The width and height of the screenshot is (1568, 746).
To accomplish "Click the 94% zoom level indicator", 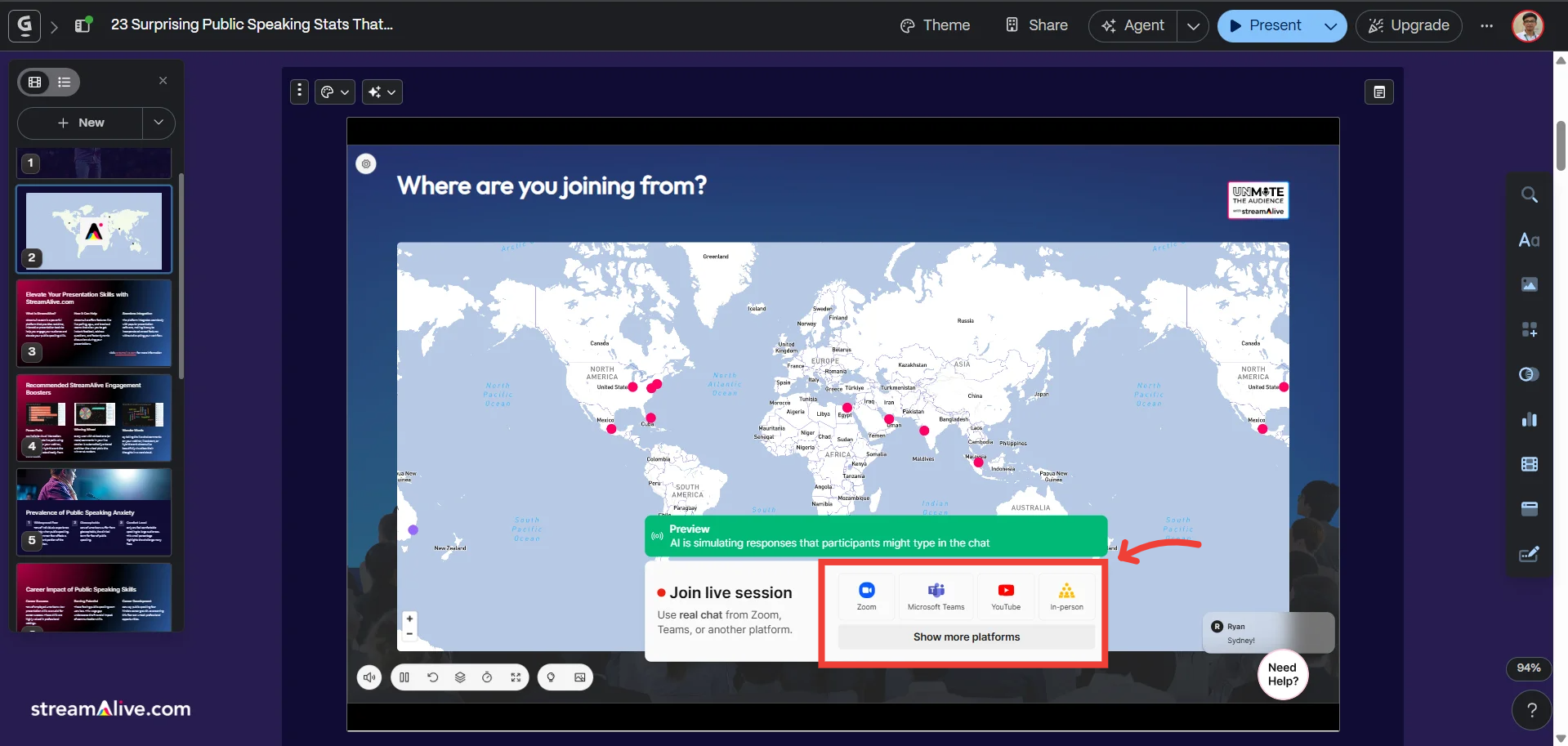I will (1529, 668).
